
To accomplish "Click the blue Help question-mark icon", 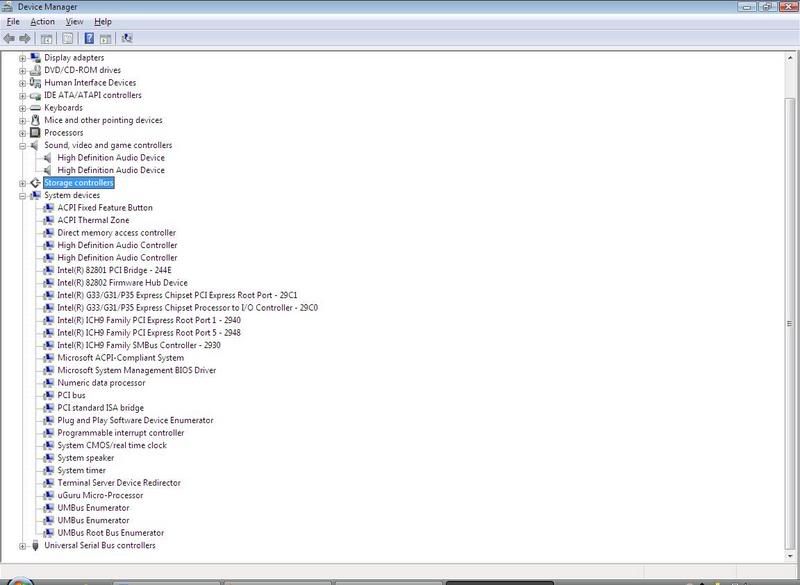I will [89, 38].
